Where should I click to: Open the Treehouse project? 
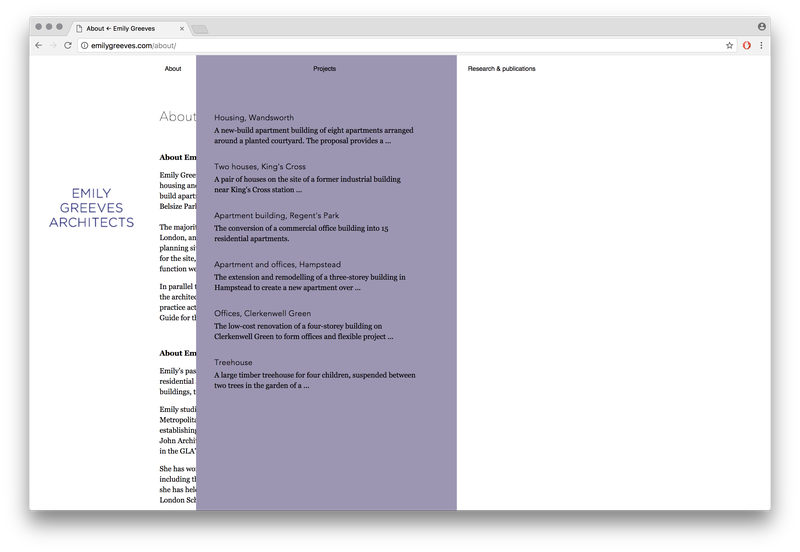coord(233,362)
